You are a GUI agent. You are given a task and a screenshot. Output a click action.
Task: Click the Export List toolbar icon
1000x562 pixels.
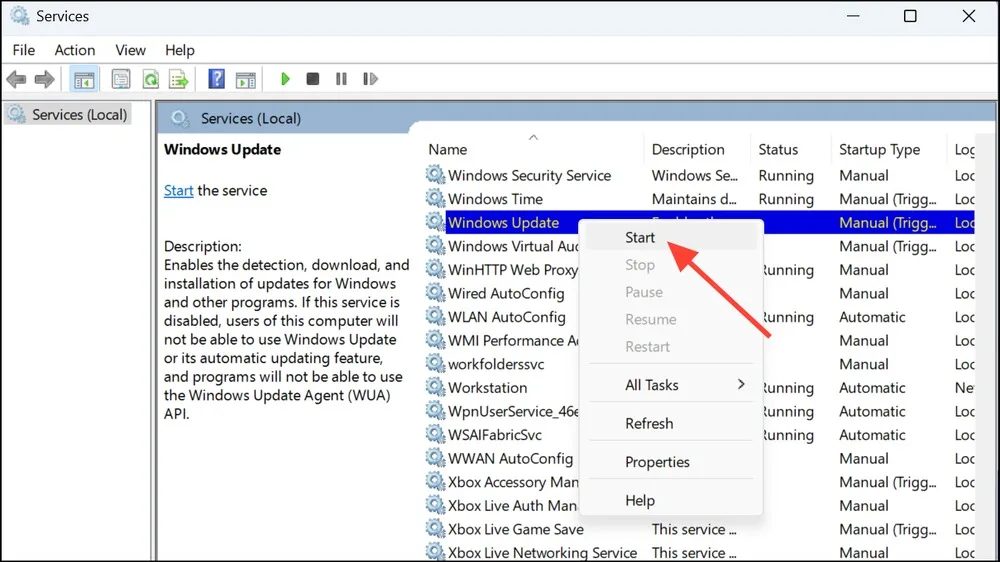click(179, 79)
